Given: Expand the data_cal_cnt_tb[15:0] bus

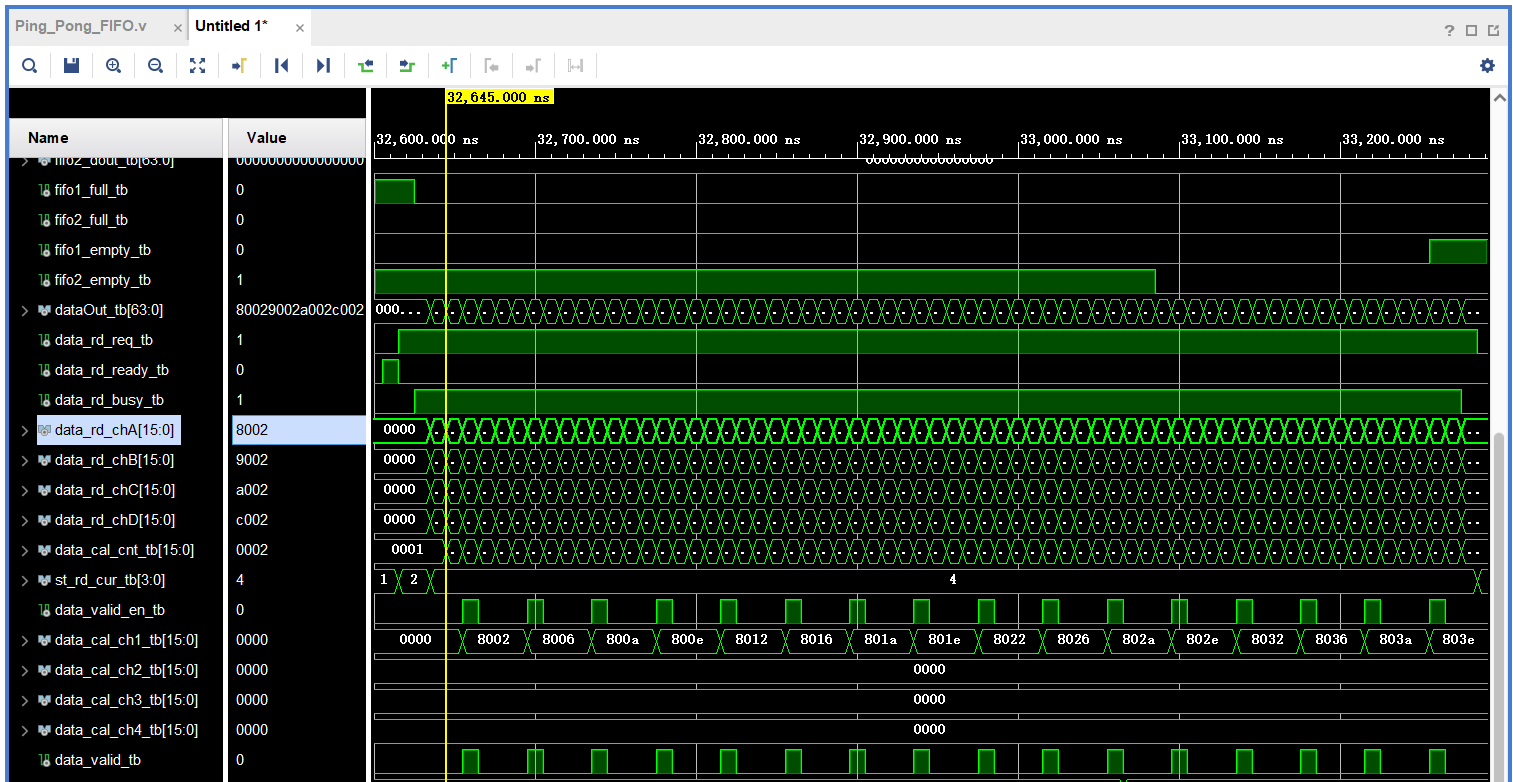Looking at the screenshot, I should tap(25, 550).
